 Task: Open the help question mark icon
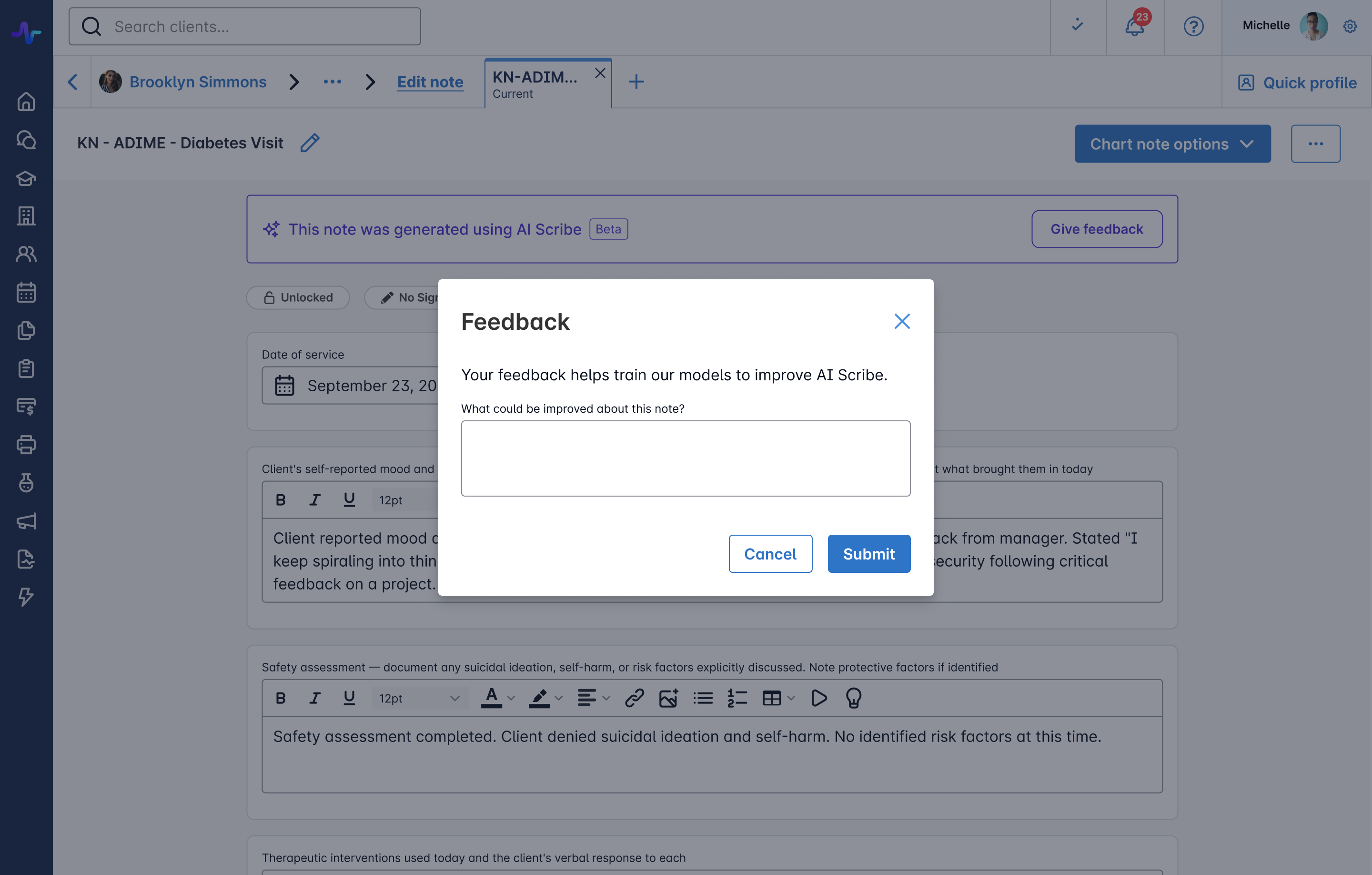1193,26
